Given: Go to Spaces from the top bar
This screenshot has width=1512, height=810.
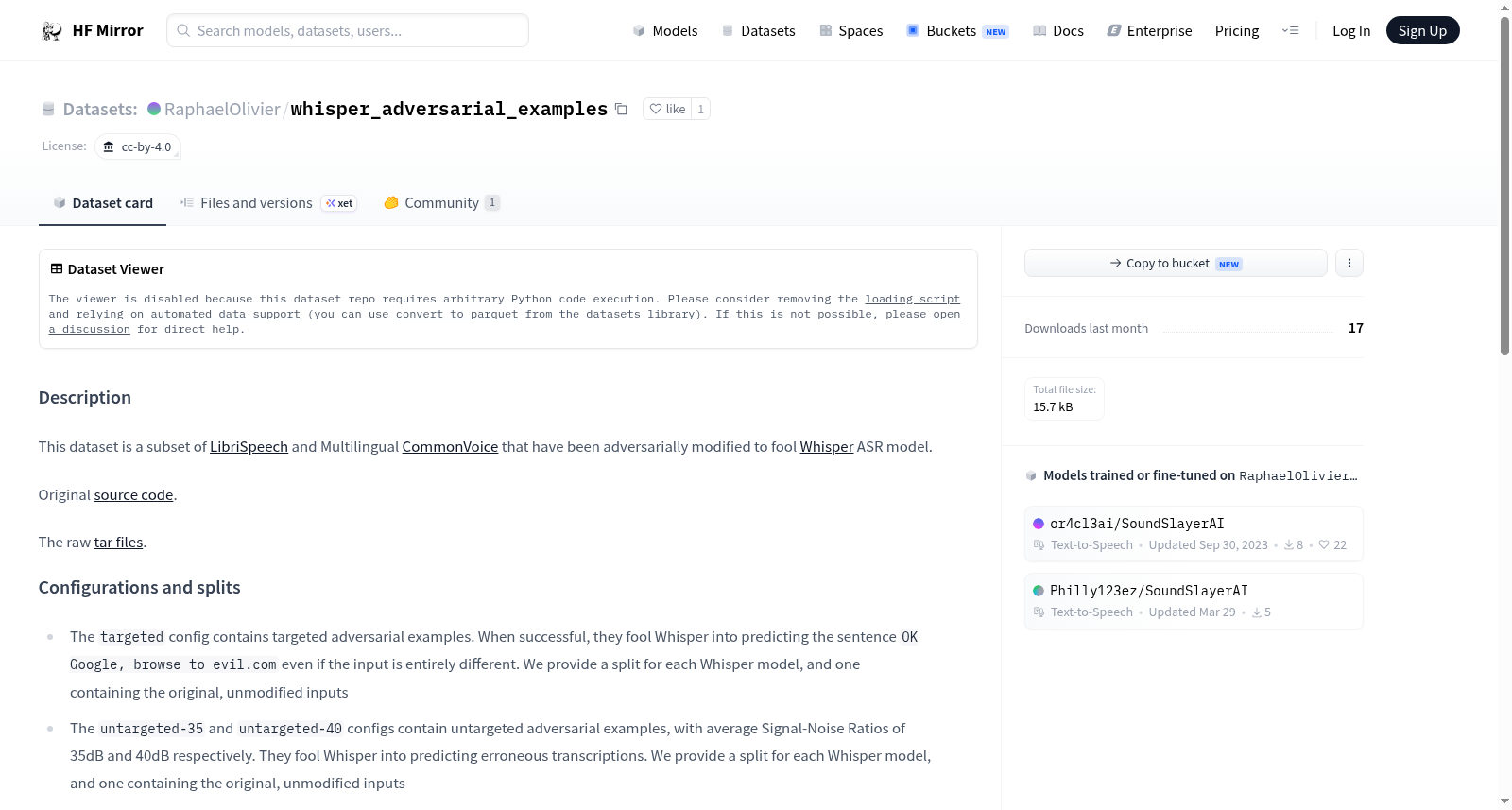Looking at the screenshot, I should 850,31.
